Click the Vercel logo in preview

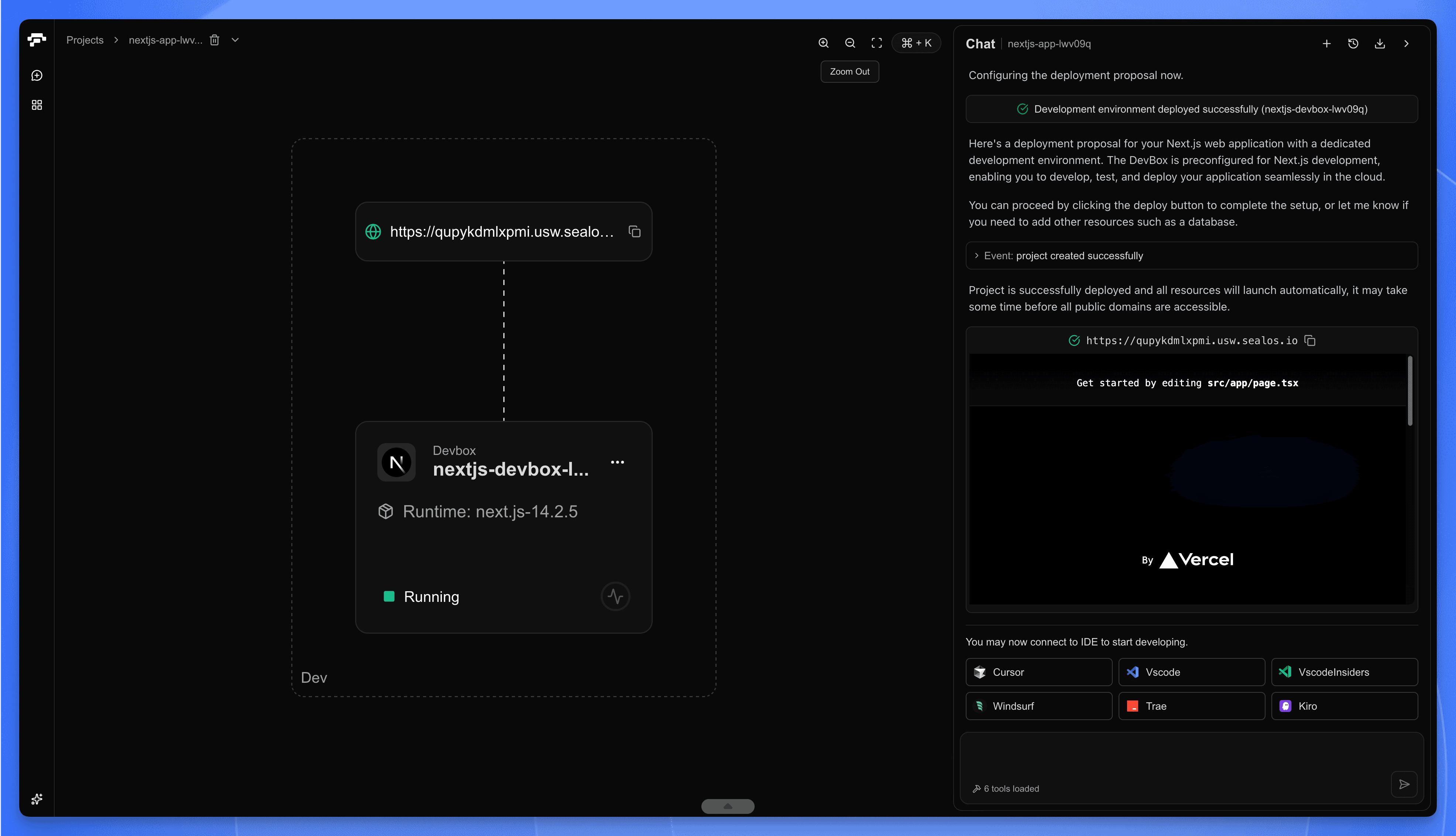[1196, 560]
